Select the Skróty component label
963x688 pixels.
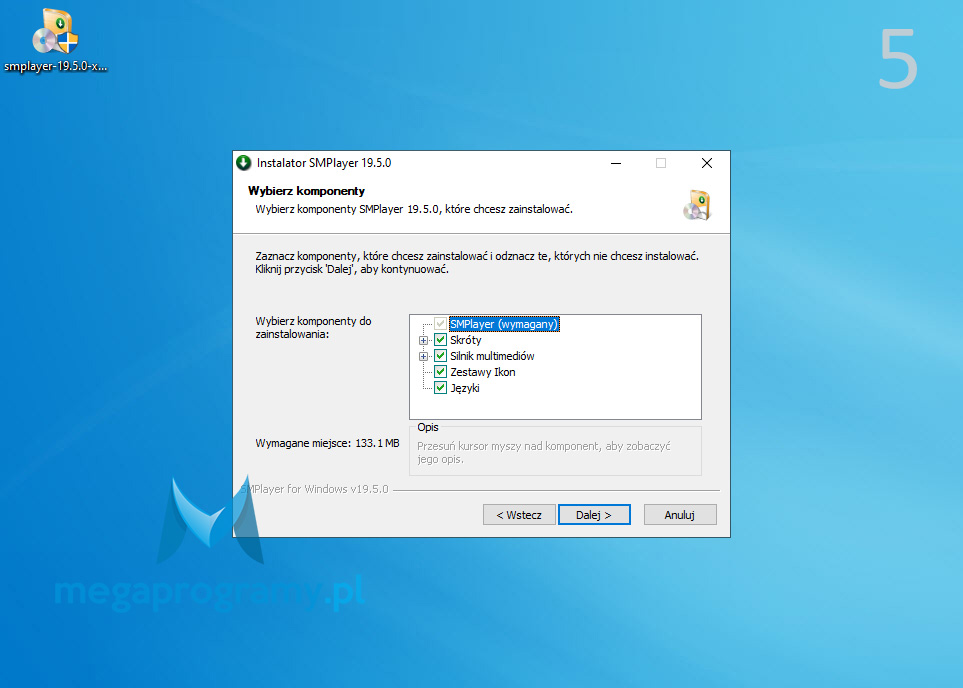click(466, 340)
